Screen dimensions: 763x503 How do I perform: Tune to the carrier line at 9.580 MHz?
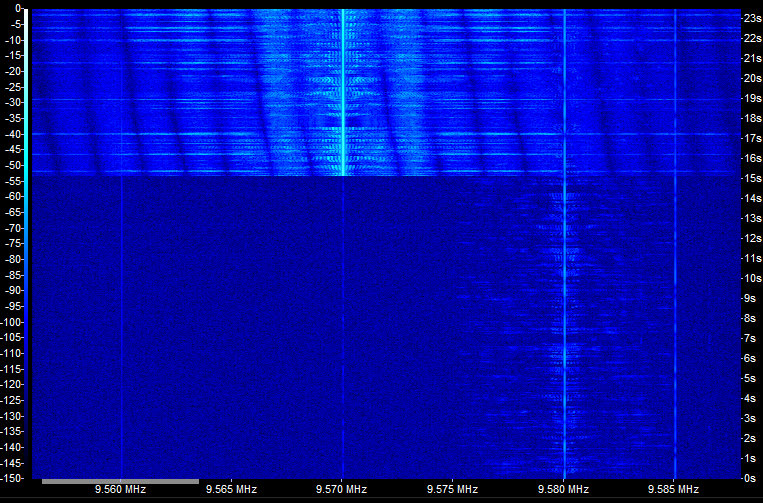click(564, 243)
